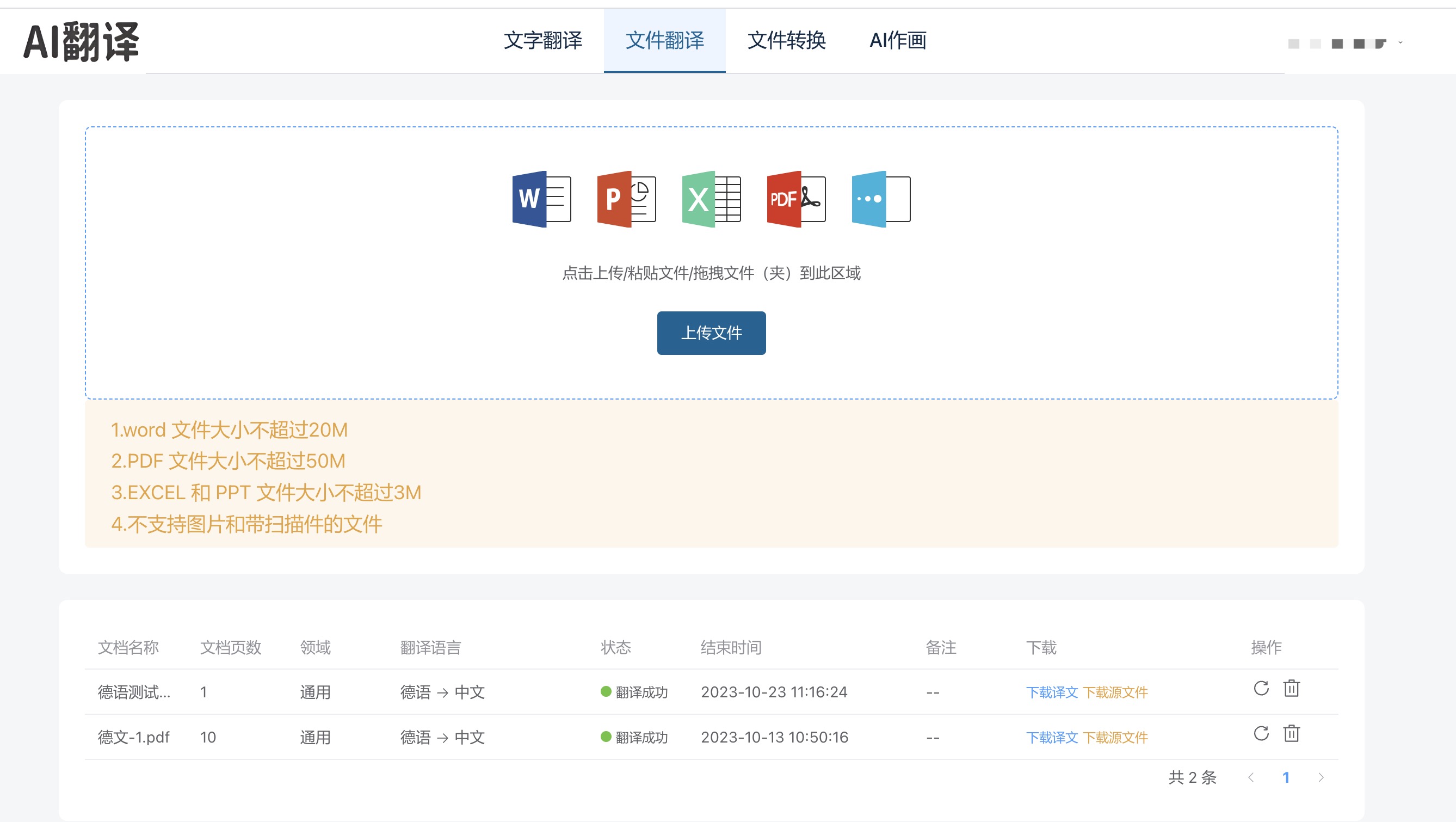The height and width of the screenshot is (822, 1456).
Task: Click the 状态 column header
Action: 615,647
